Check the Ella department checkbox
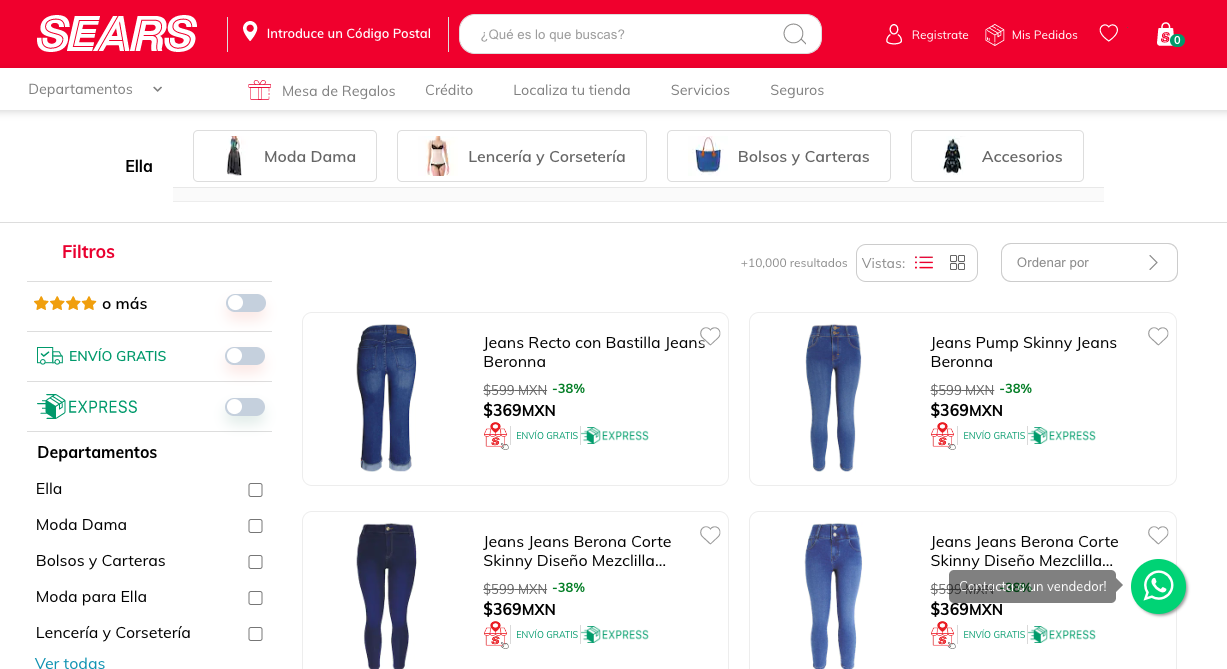This screenshot has width=1227, height=669. click(255, 490)
